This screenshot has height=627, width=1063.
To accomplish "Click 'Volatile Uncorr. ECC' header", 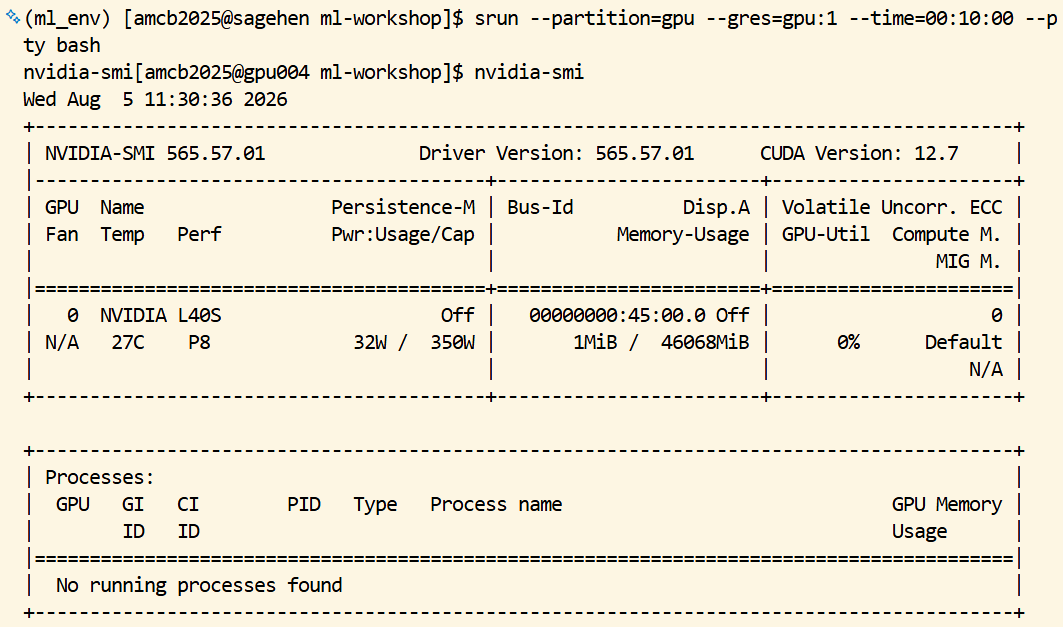I will click(891, 207).
